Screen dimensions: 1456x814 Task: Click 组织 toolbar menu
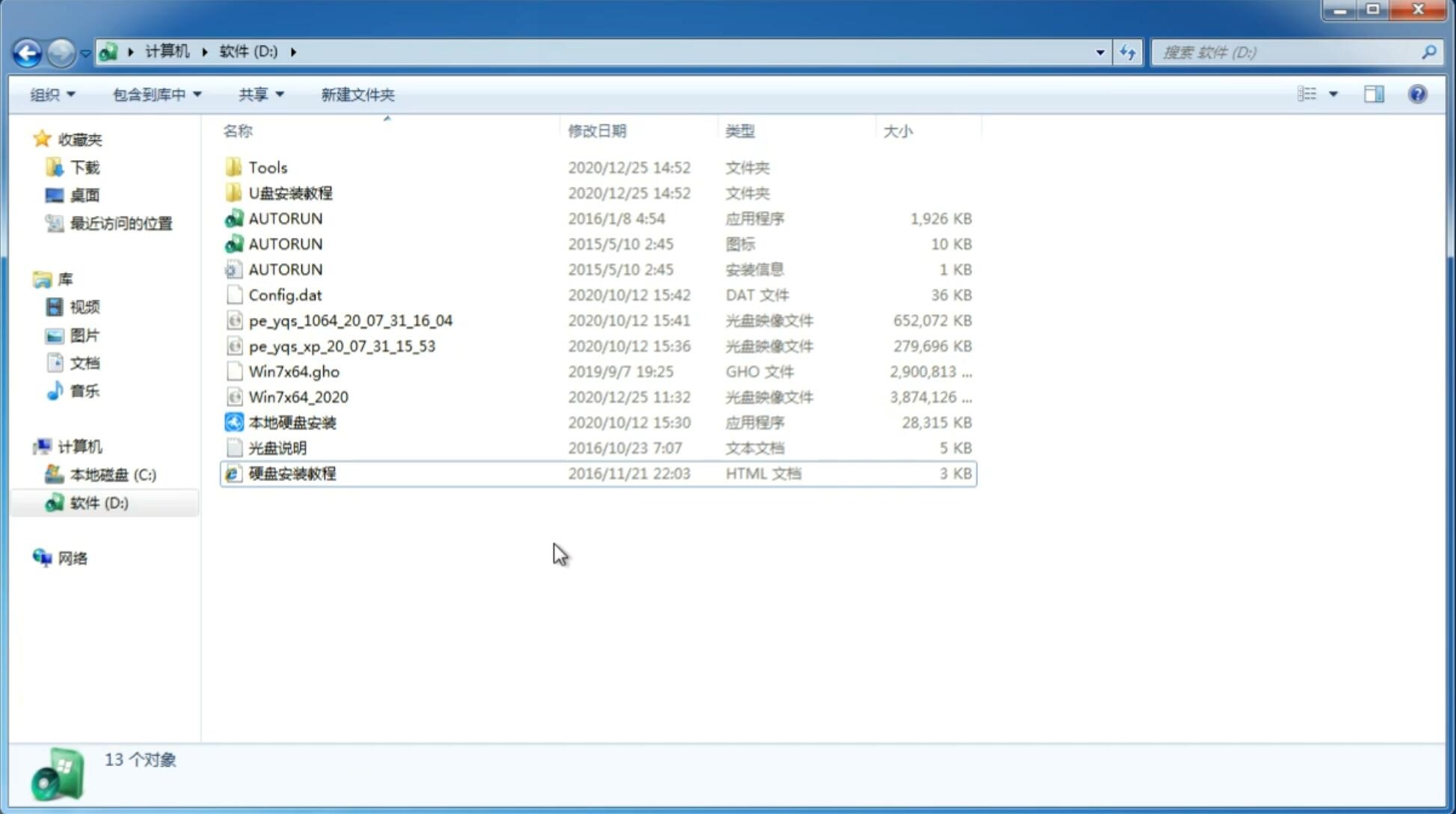[x=53, y=94]
